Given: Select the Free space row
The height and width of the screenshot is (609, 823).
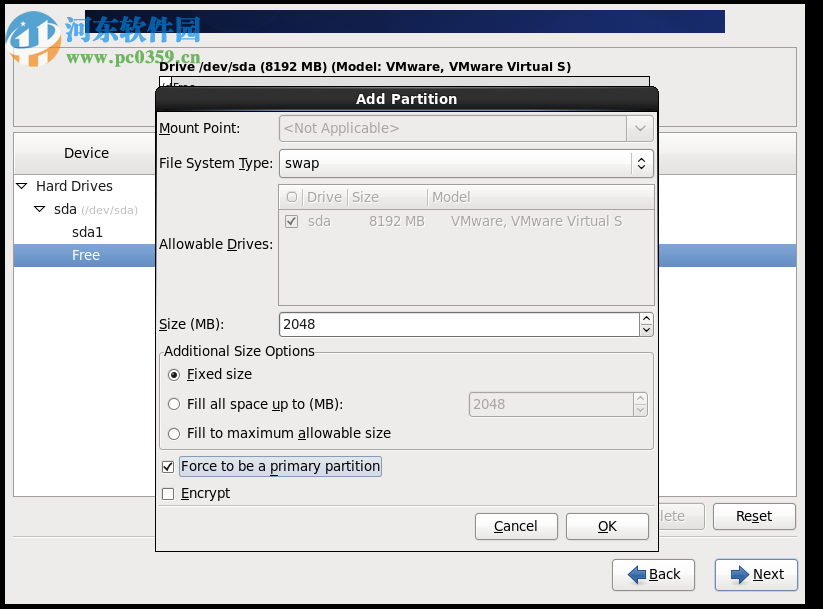Looking at the screenshot, I should point(85,255).
